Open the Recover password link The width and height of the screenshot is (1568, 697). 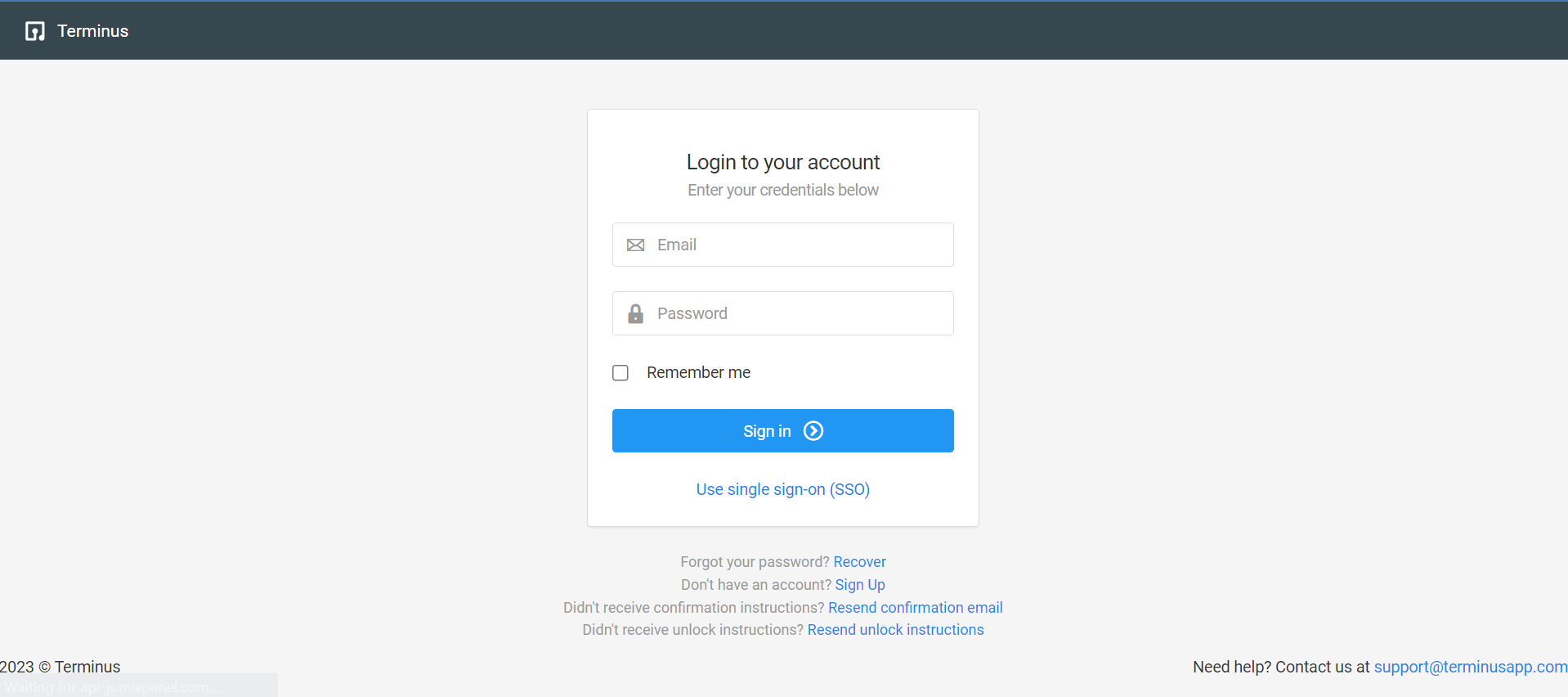tap(859, 562)
